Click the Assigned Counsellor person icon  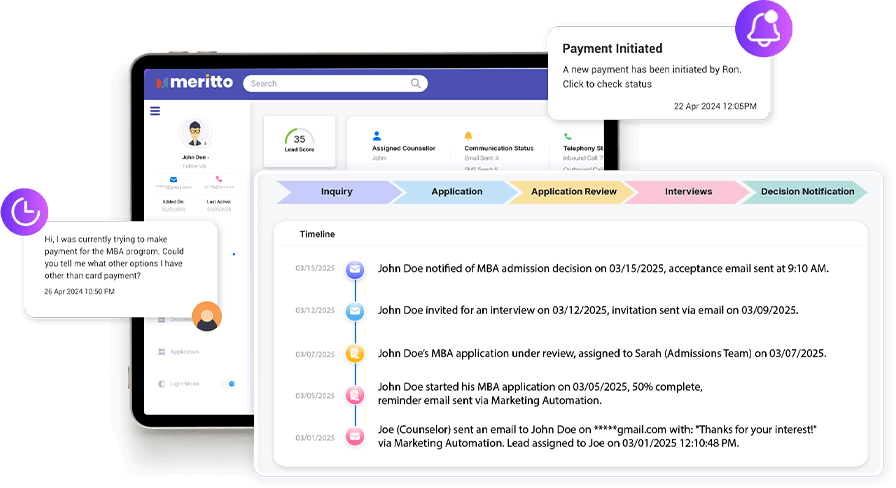click(377, 136)
